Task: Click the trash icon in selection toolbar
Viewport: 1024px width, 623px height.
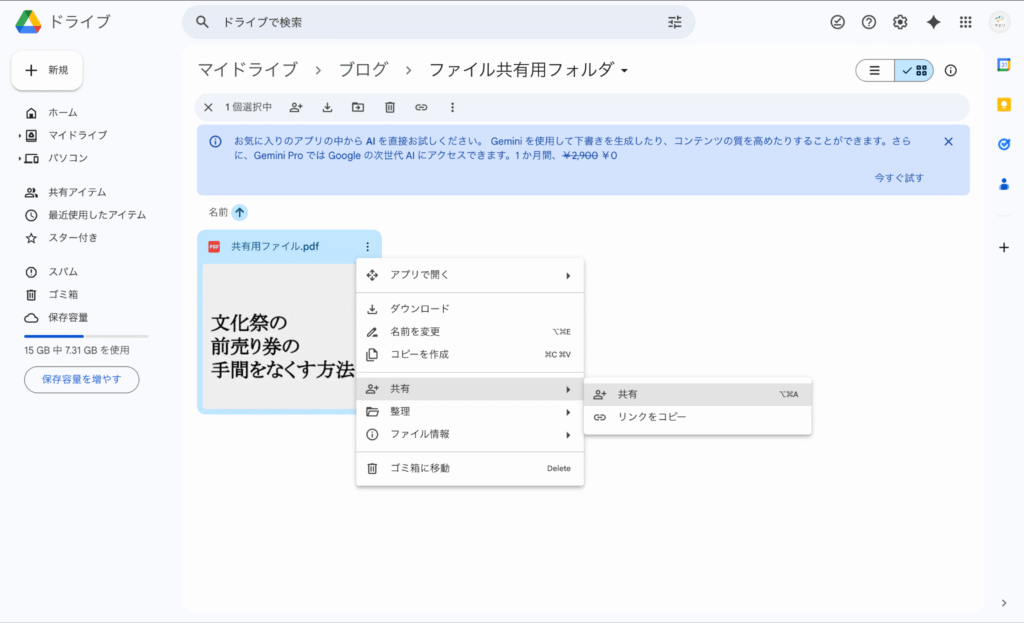Action: tap(390, 107)
